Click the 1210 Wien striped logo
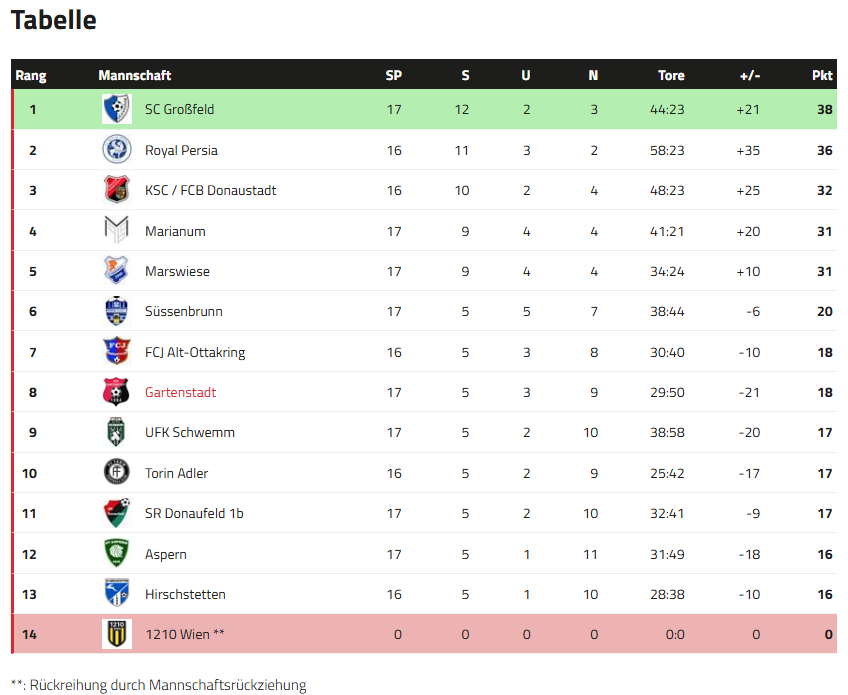 point(116,634)
